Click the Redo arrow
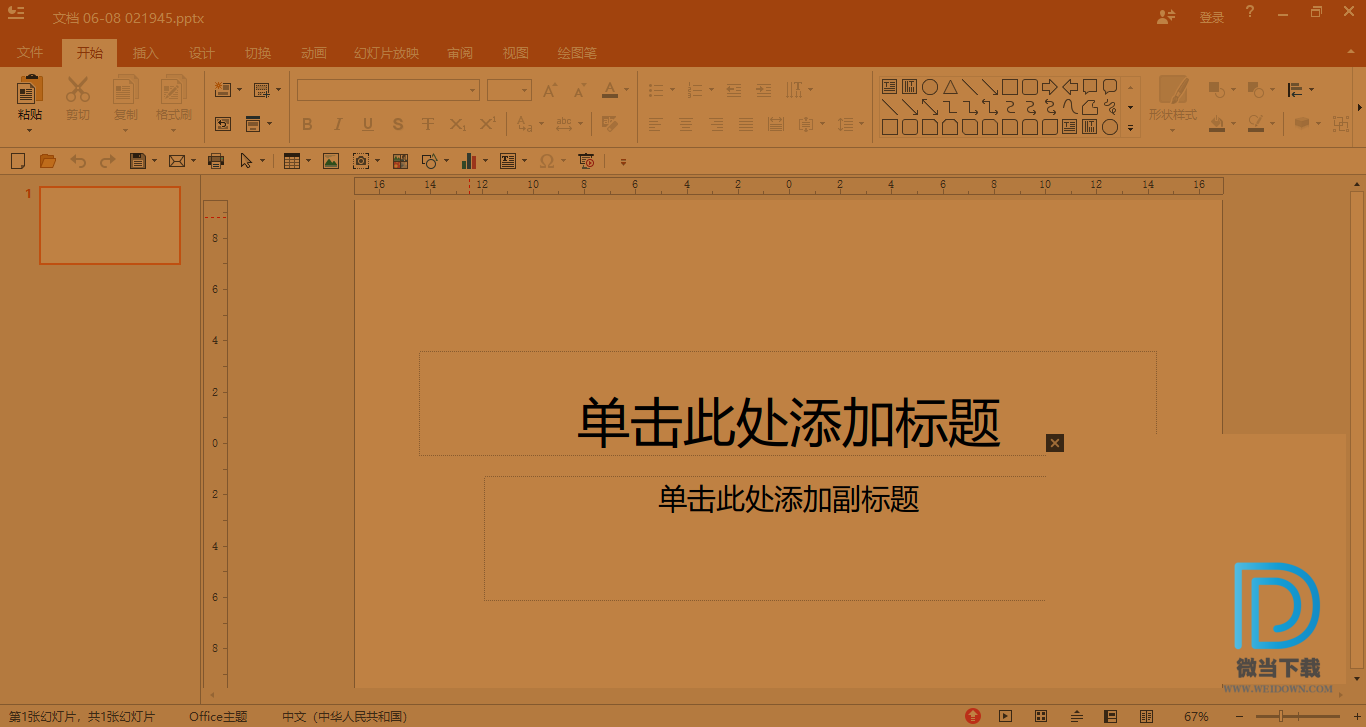Viewport: 1366px width, 727px height. 107,160
